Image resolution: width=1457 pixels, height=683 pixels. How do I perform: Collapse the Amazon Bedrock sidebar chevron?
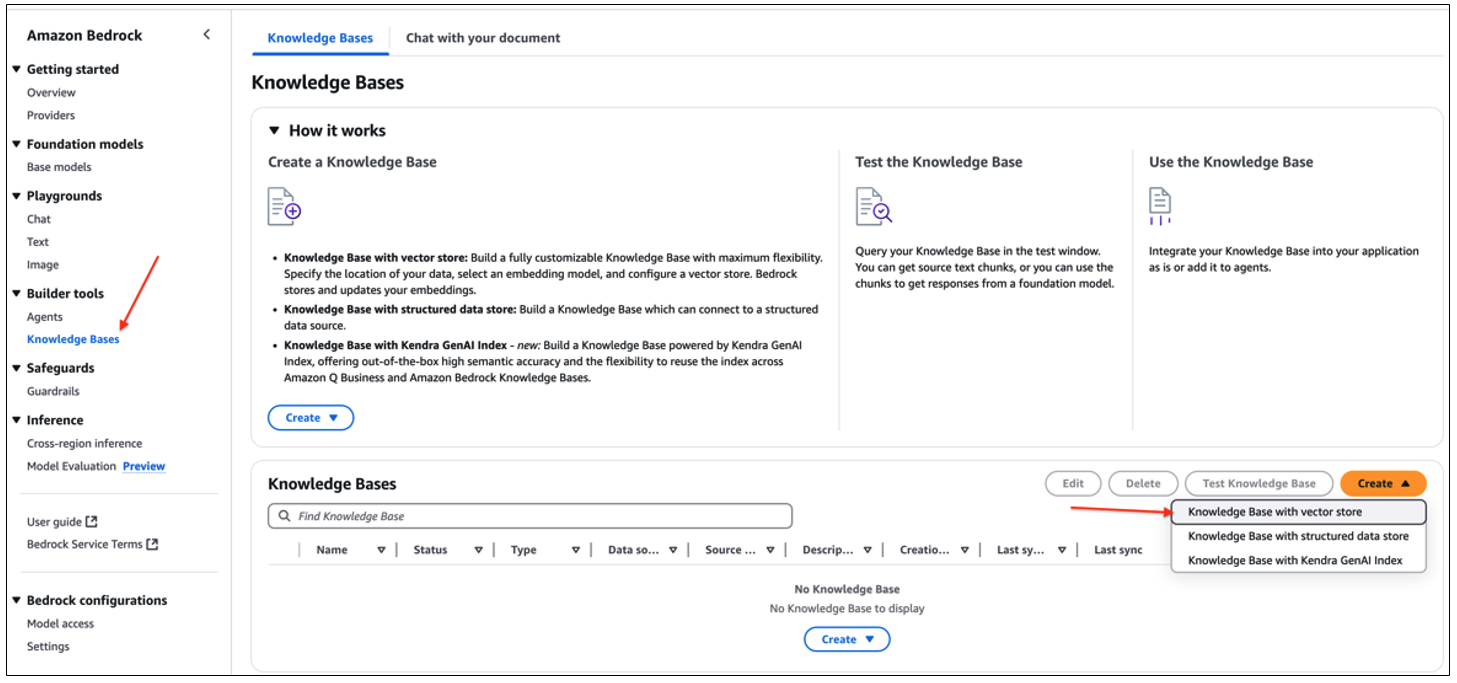pyautogui.click(x=206, y=35)
